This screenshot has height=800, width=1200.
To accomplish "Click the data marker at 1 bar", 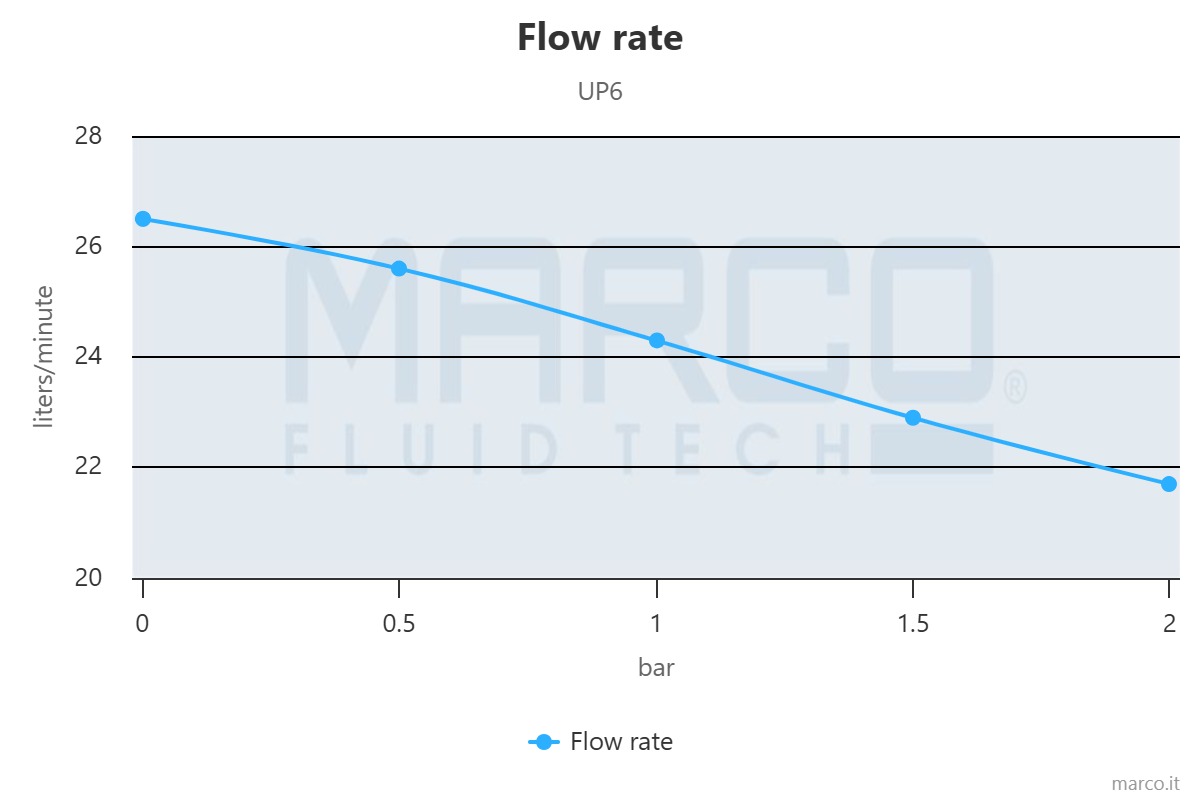I will click(657, 340).
